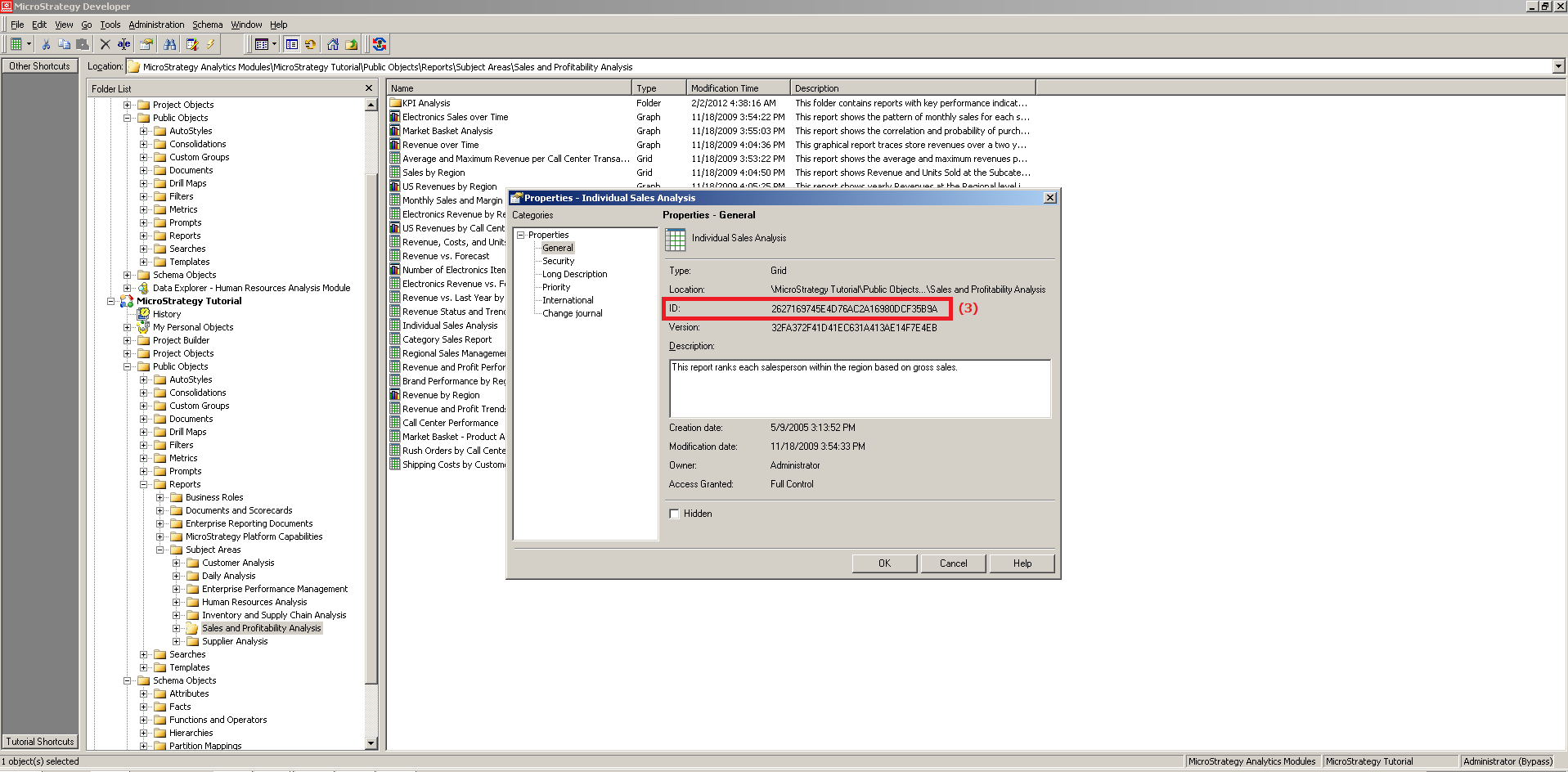This screenshot has width=1568, height=772.
Task: Click OK in the Properties dialog
Action: pos(884,563)
